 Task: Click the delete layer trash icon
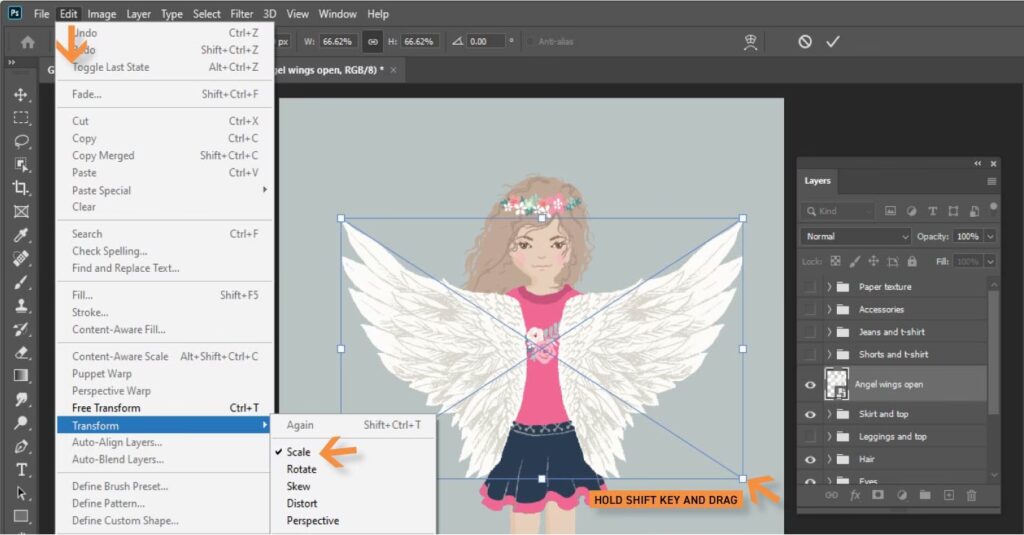click(970, 495)
